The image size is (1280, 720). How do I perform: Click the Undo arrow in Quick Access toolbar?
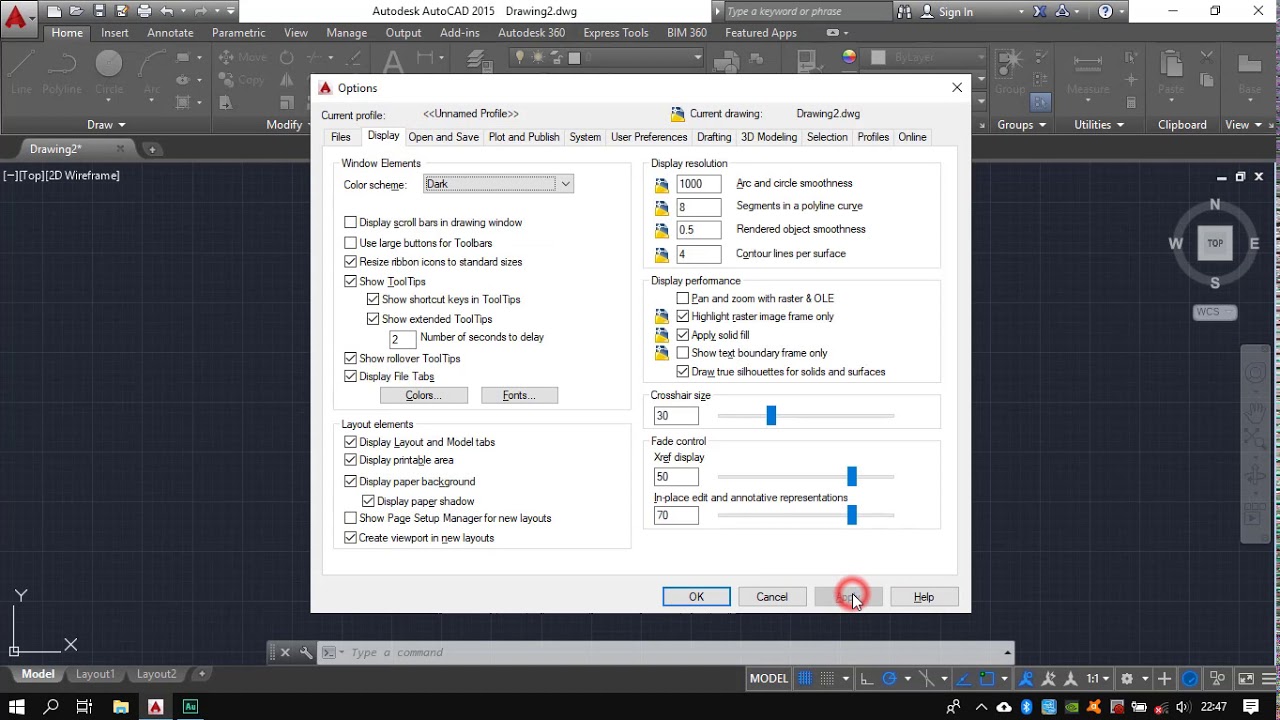167,12
